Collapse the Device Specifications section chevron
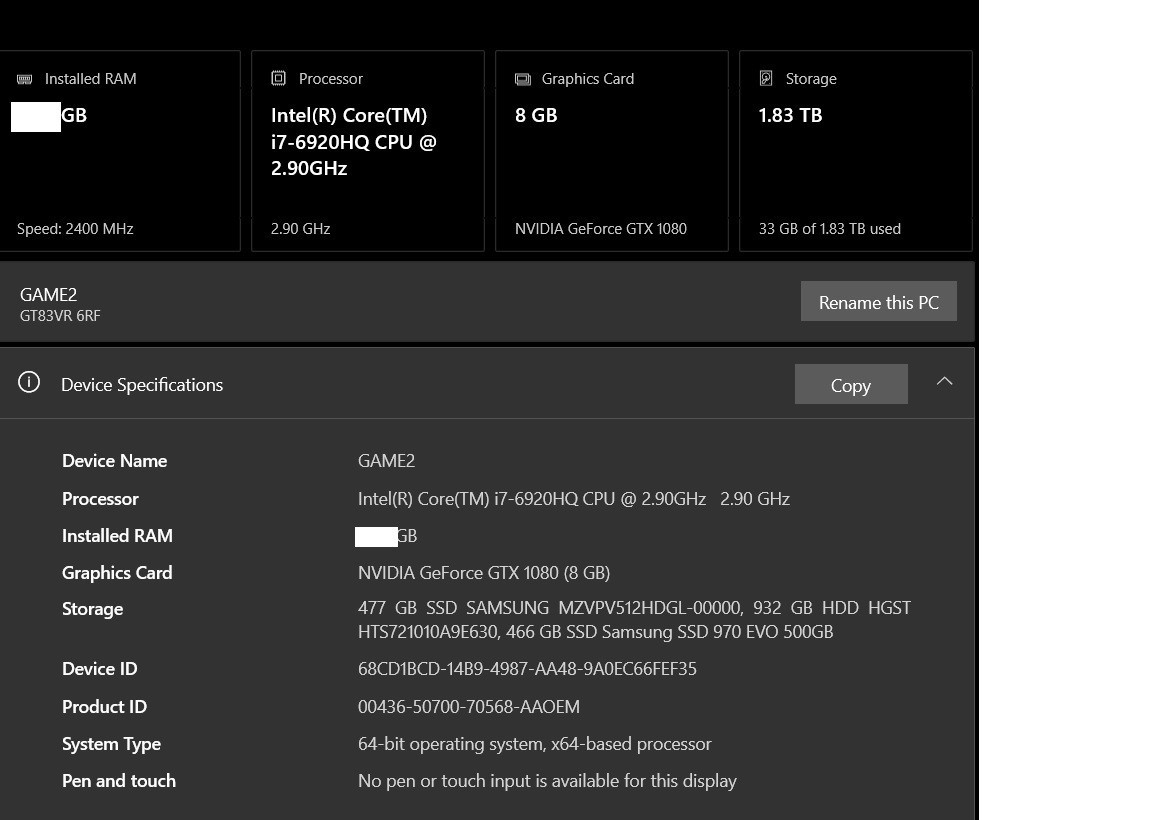 coord(944,381)
